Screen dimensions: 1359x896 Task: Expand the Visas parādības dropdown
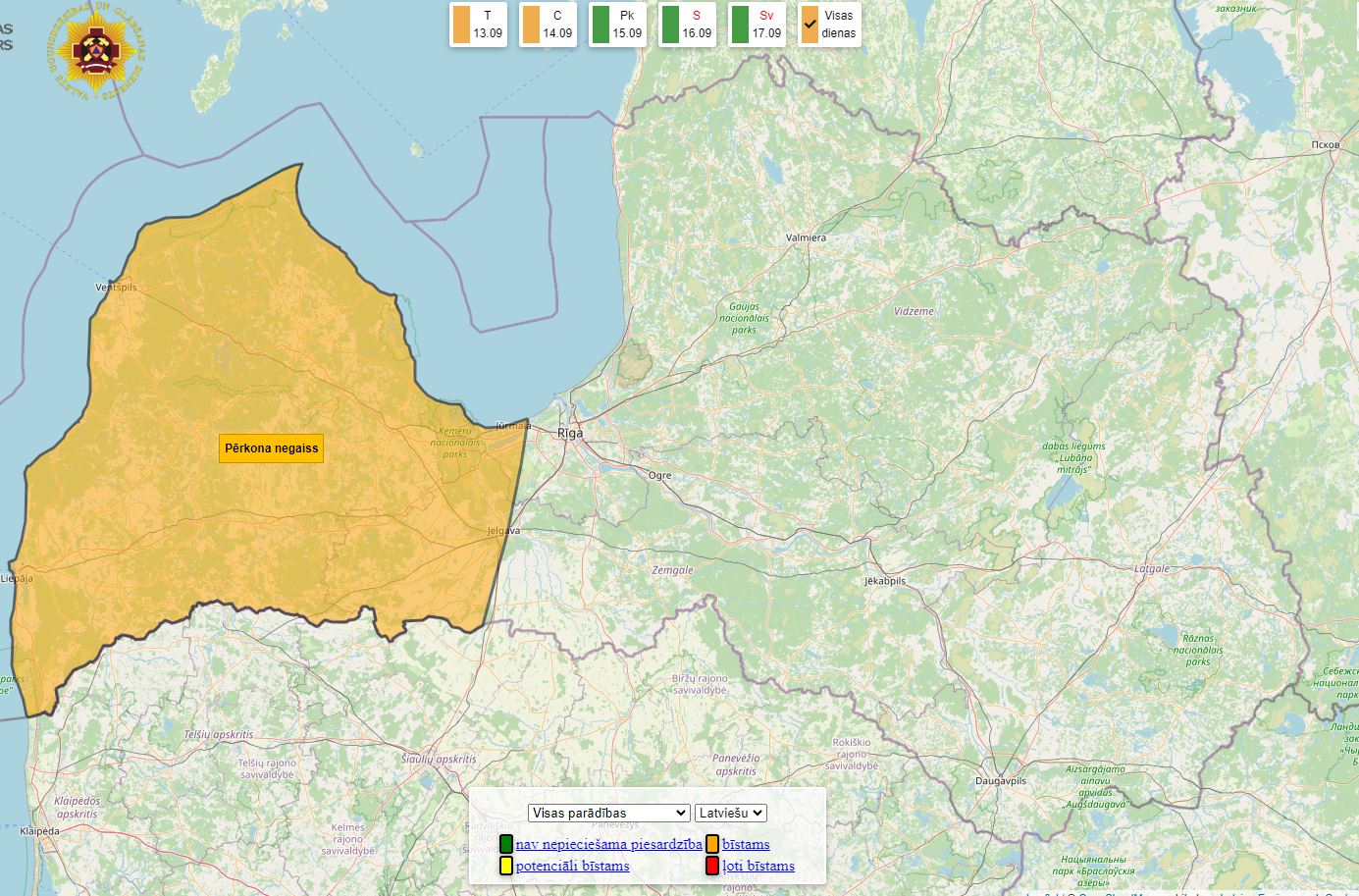[608, 813]
